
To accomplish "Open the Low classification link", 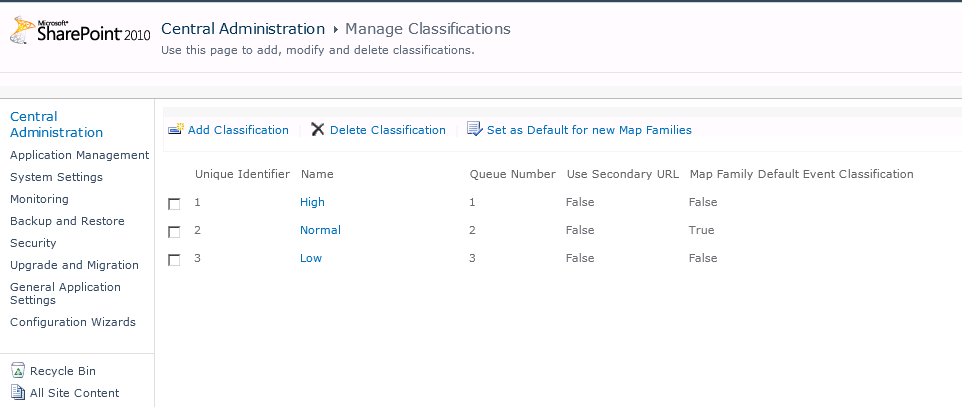I will tap(311, 258).
